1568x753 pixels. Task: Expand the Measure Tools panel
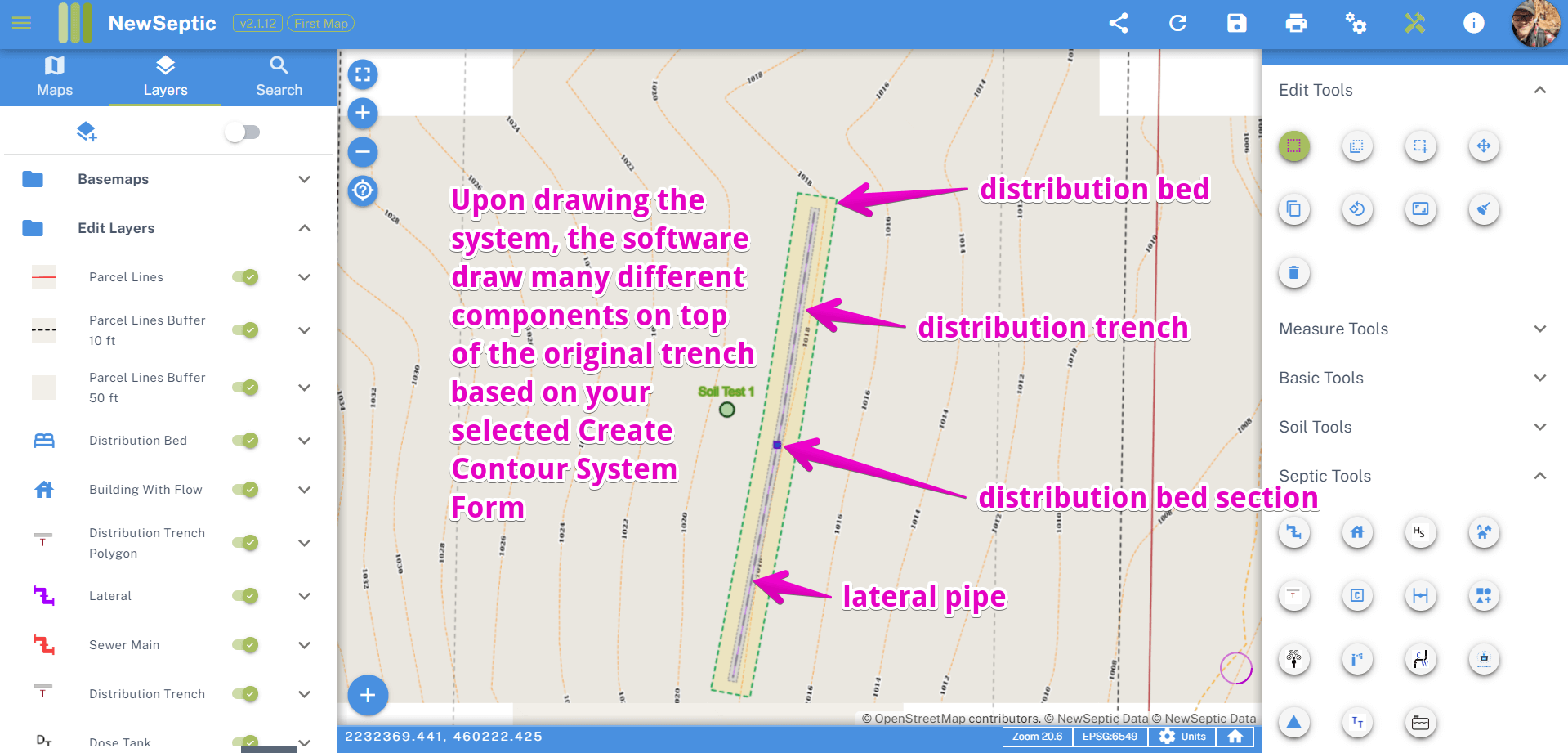1541,329
